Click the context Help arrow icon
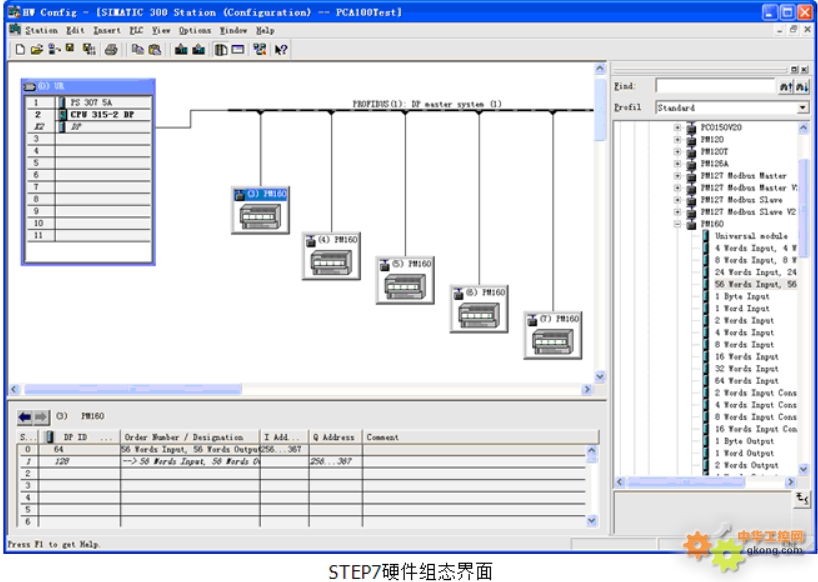818x582 pixels. point(281,50)
